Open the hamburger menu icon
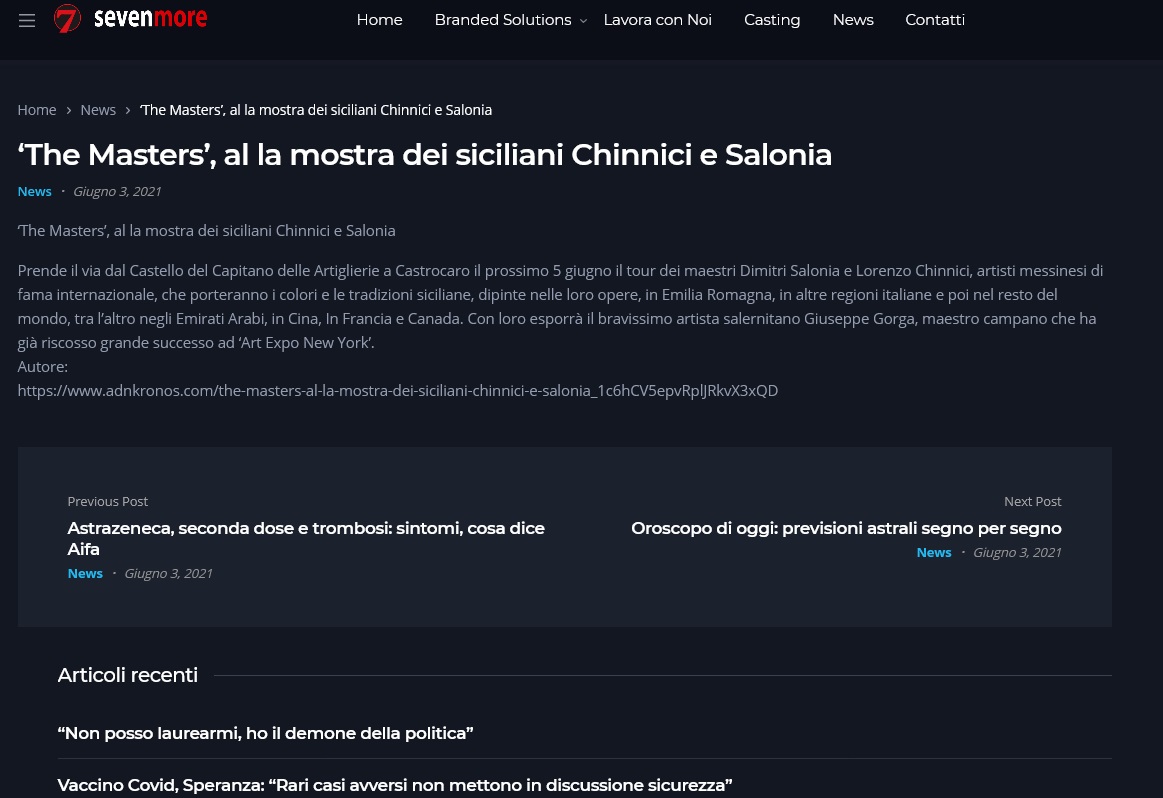 tap(27, 21)
